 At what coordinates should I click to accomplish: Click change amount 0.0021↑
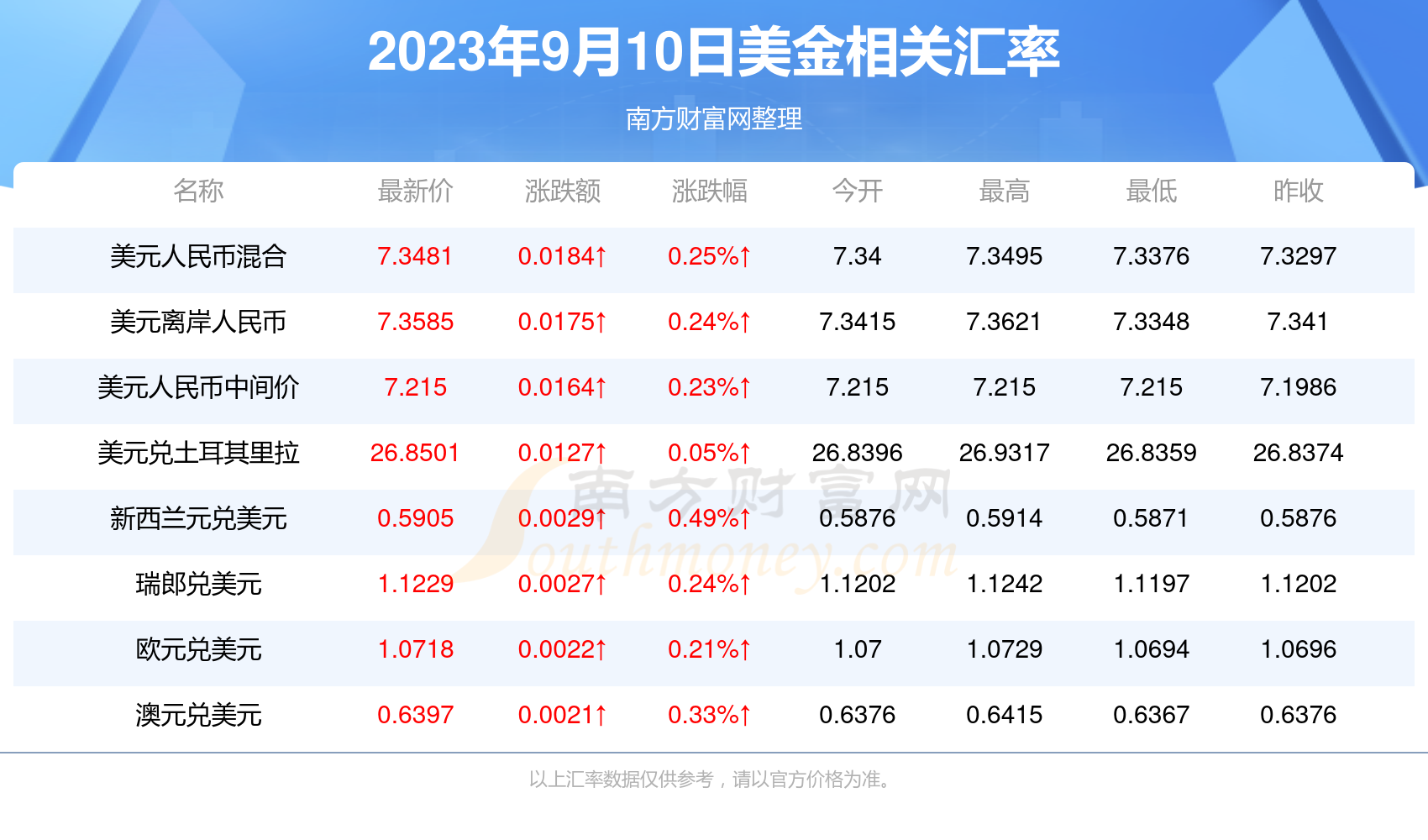tap(563, 715)
